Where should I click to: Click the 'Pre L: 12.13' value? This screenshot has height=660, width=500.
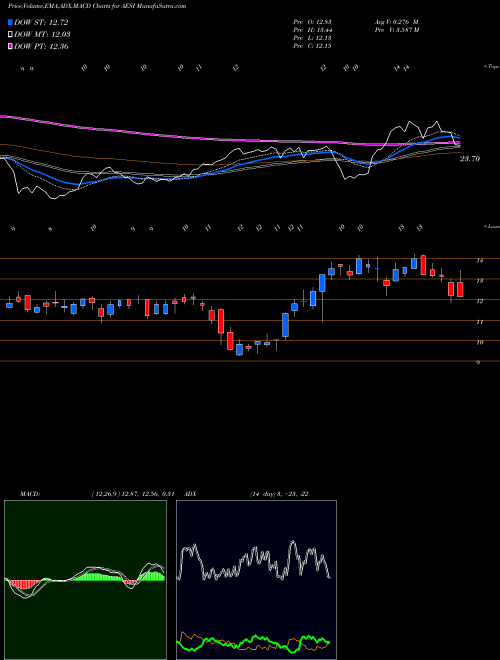pos(312,38)
